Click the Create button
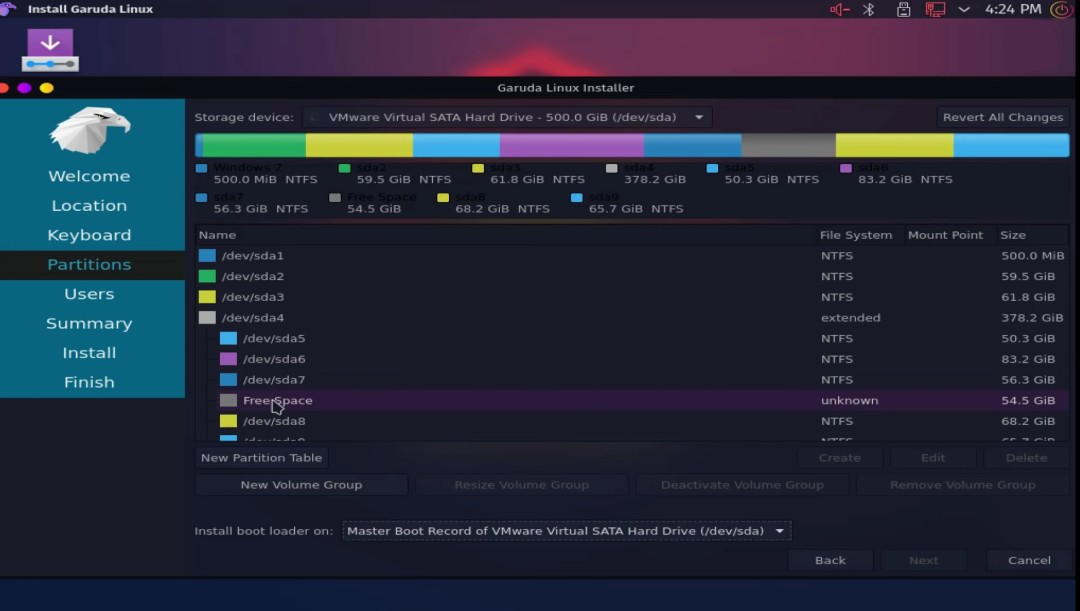The image size is (1080, 611). [x=840, y=457]
